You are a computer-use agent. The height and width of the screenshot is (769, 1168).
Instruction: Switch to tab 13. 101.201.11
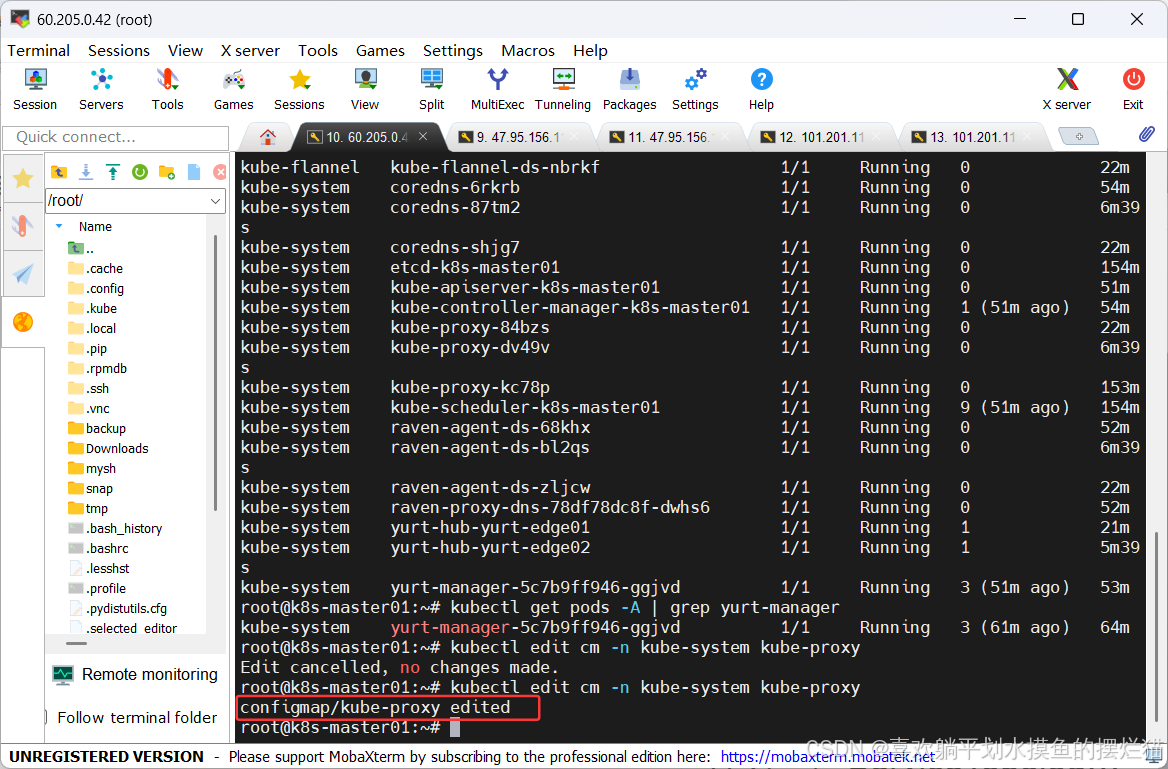[972, 137]
